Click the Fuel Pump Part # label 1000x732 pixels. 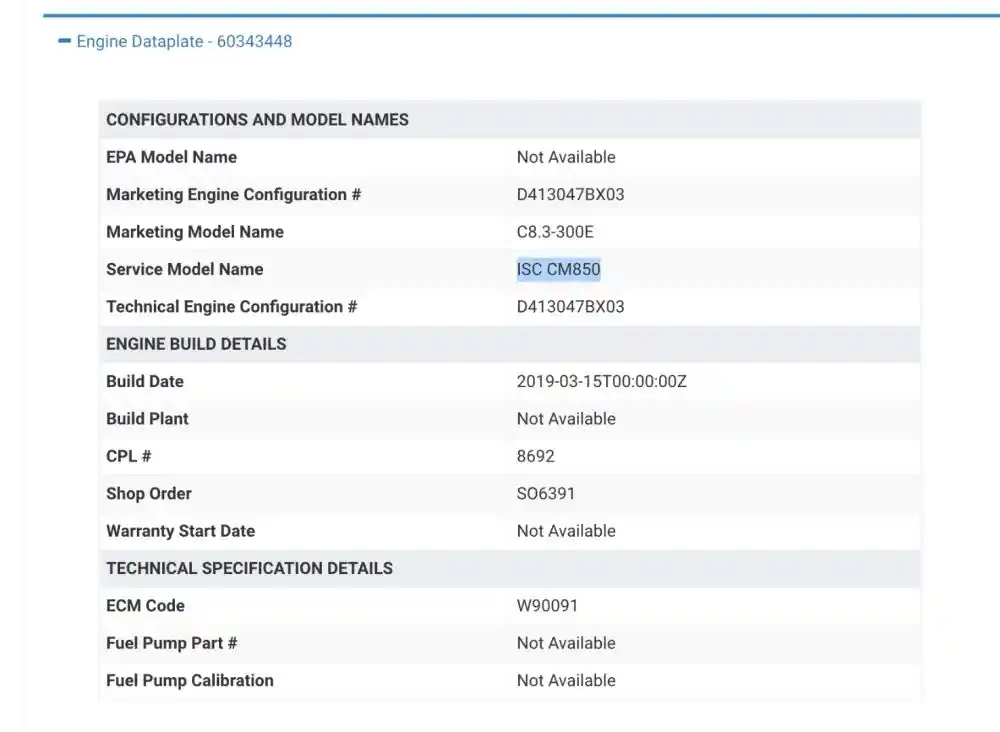click(172, 643)
